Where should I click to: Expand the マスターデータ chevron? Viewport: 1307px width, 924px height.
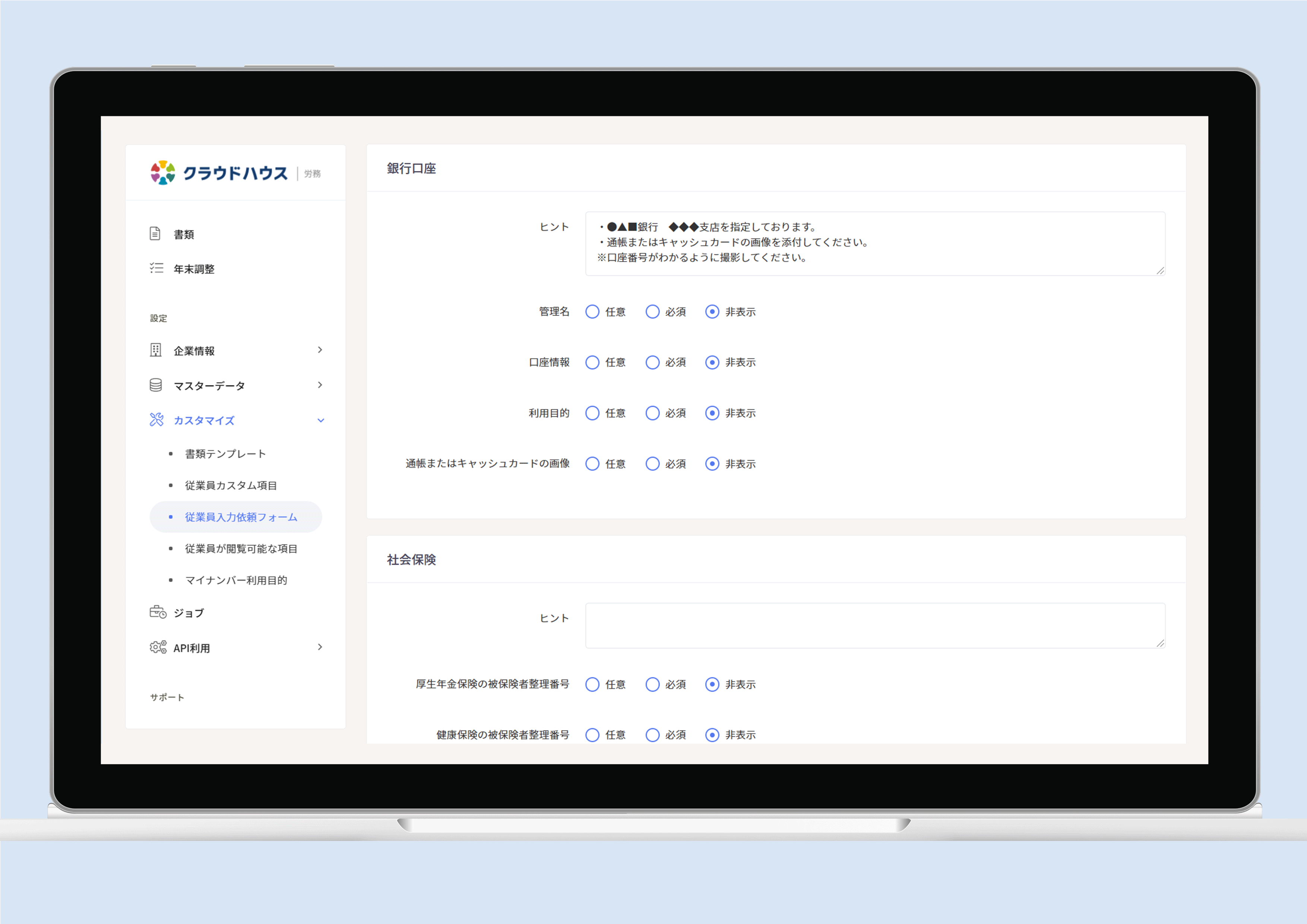[320, 385]
